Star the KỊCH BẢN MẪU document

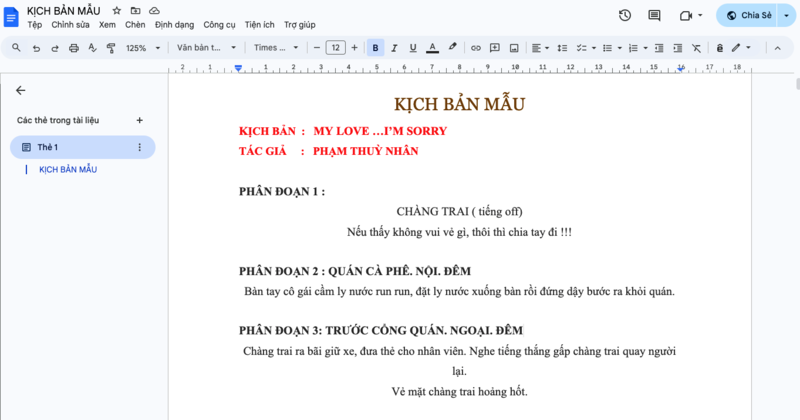117,10
